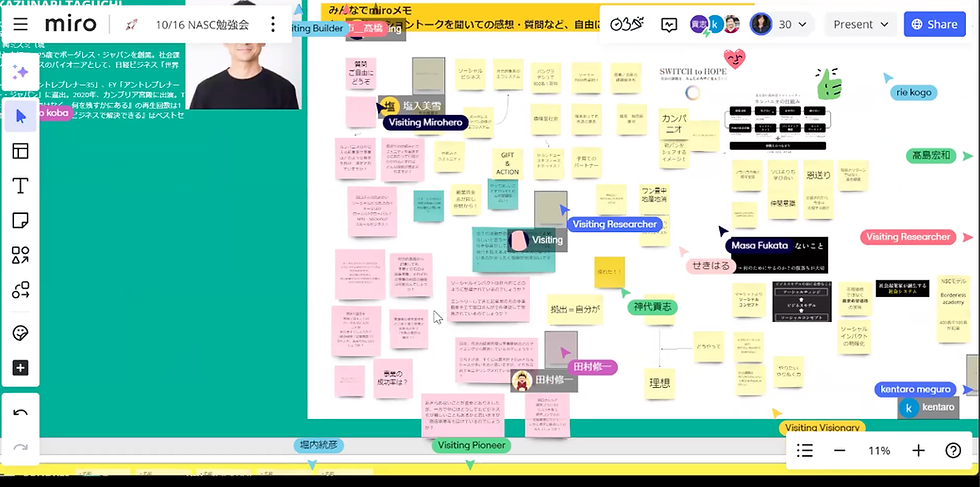This screenshot has width=980, height=487.
Task: Select the Text tool
Action: [21, 186]
